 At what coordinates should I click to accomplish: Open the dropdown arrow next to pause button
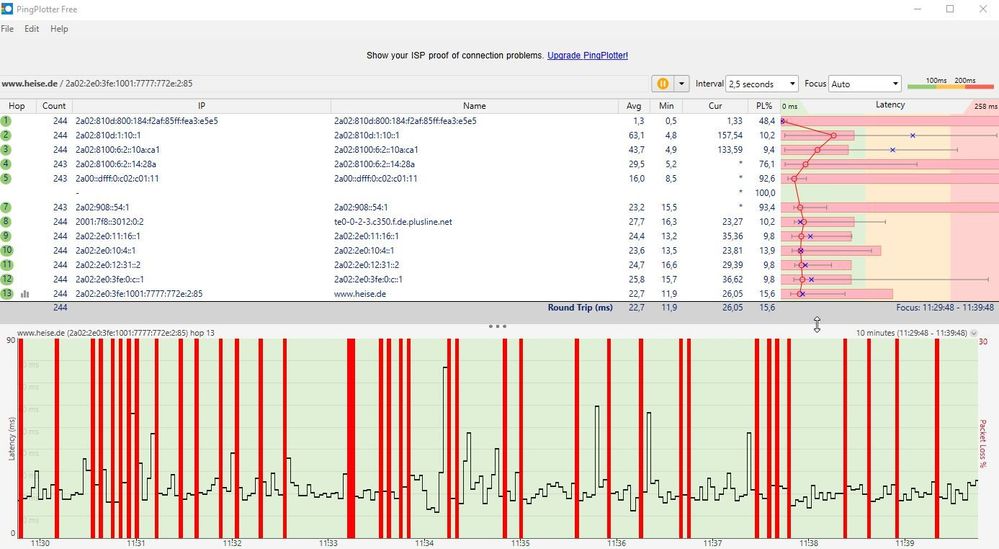pos(682,83)
